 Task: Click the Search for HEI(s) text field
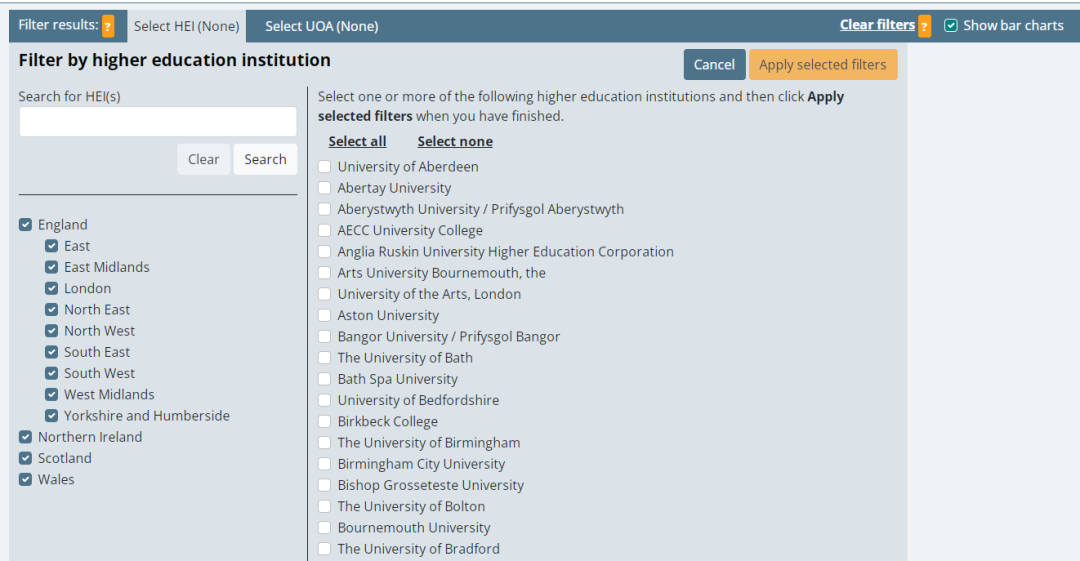[x=158, y=122]
